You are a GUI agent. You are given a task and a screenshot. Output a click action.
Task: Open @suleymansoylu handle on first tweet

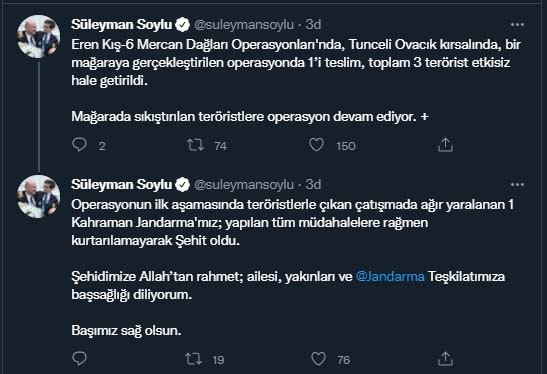[244, 24]
